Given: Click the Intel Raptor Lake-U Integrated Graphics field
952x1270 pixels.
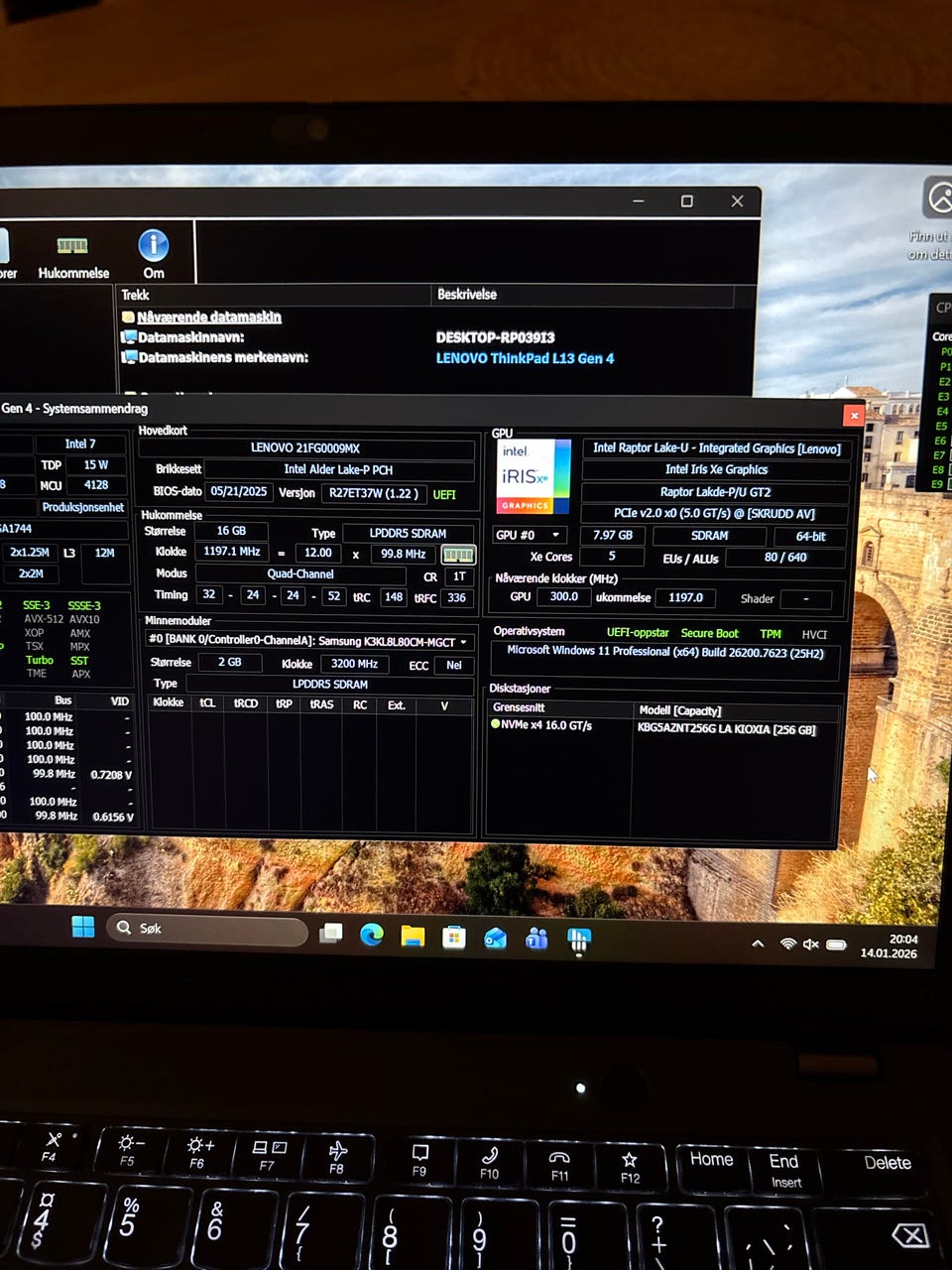Looking at the screenshot, I should coord(716,448).
